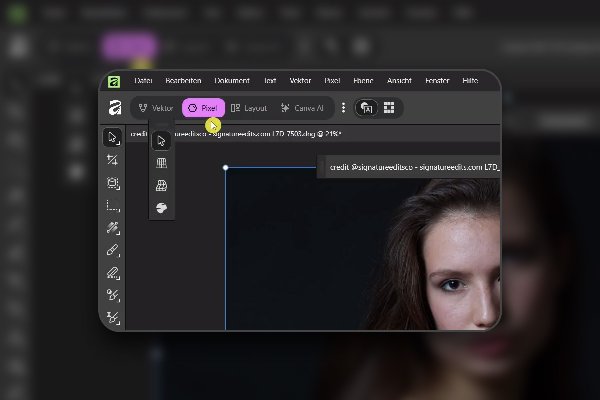Select the eraser tool in the left toolbar
The width and height of the screenshot is (600, 400).
click(113, 273)
